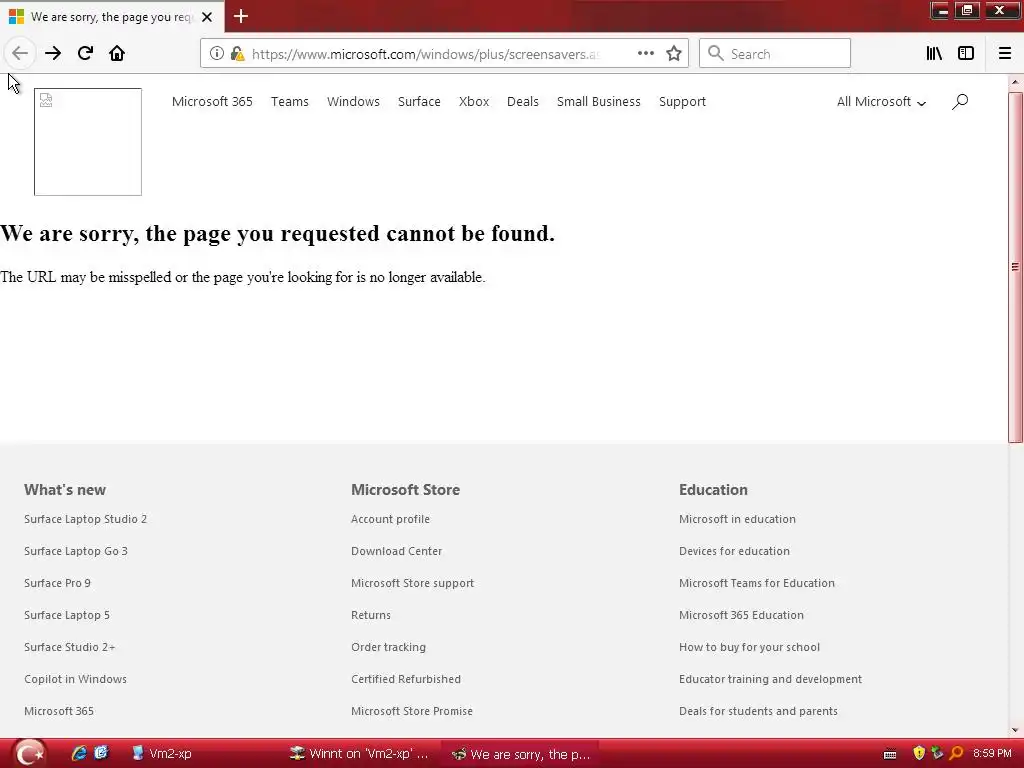
Task: Open a new tab with plus
Action: (241, 16)
